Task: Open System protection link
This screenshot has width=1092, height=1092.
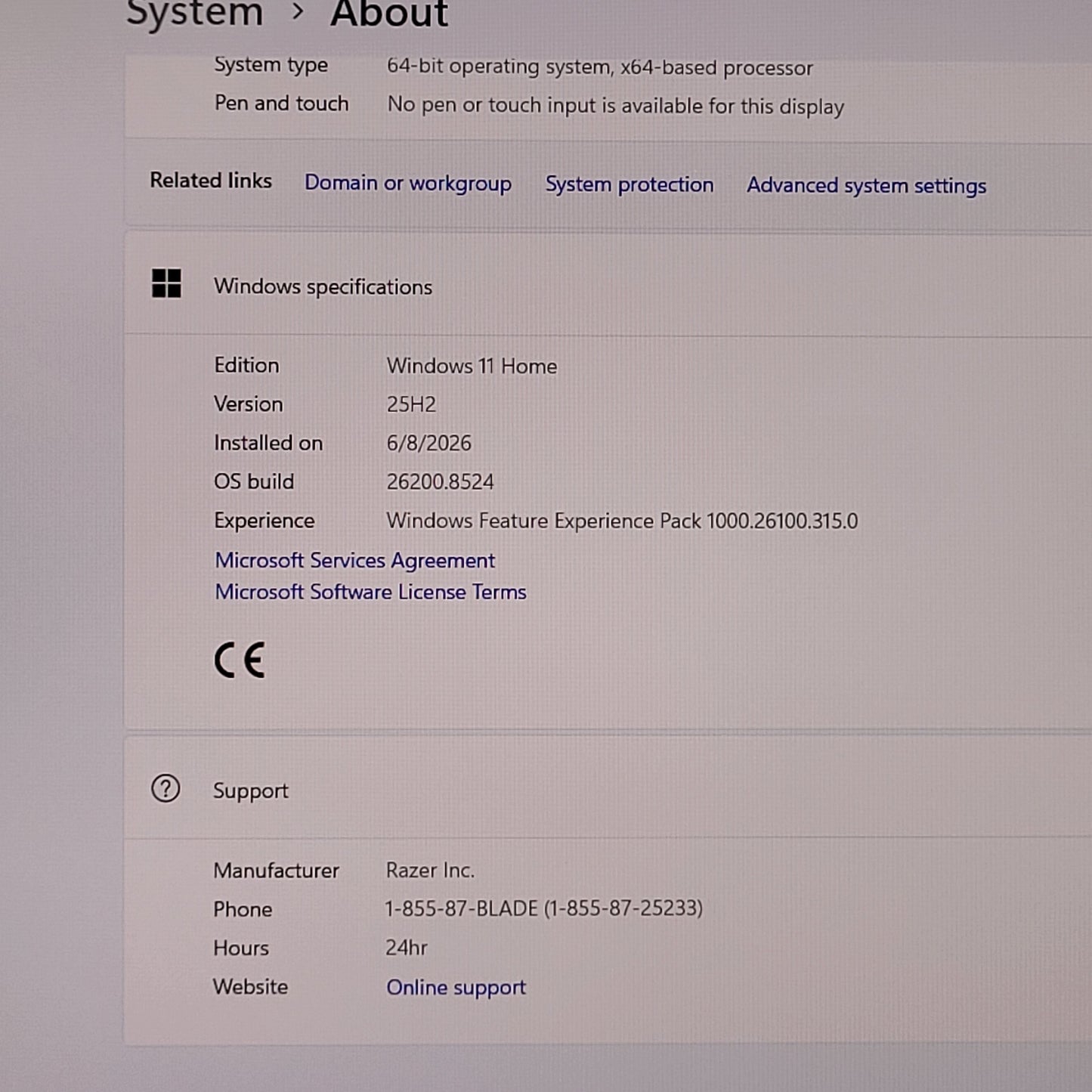Action: tap(630, 184)
